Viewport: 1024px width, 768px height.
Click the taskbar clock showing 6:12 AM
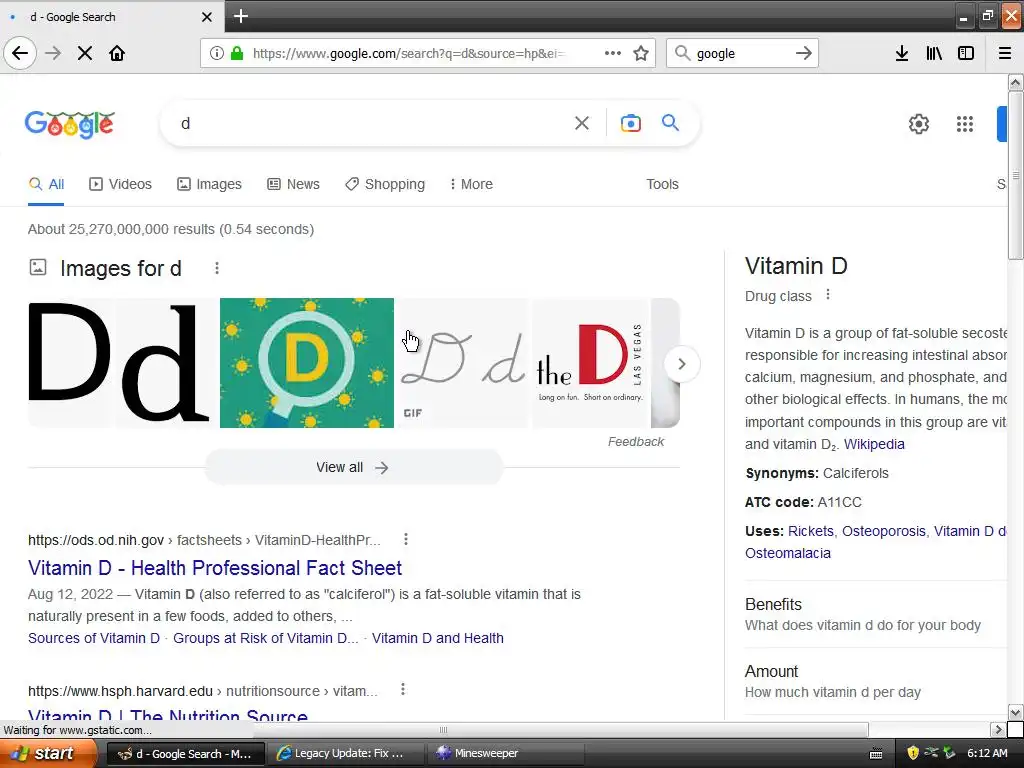[987, 754]
